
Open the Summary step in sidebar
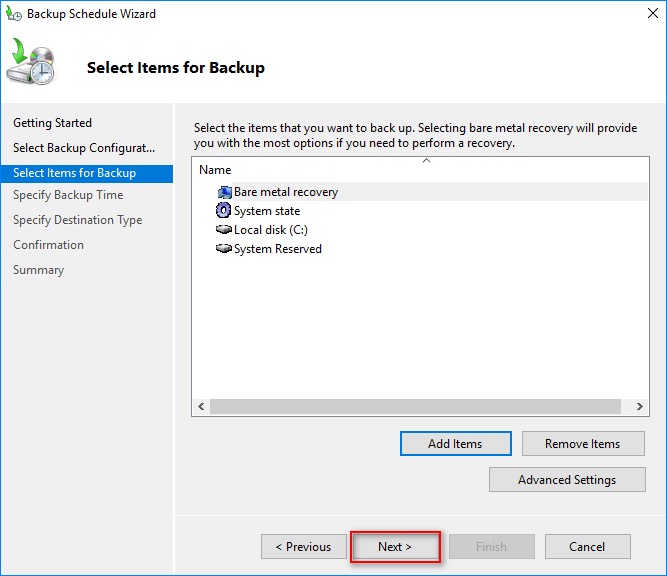click(38, 270)
